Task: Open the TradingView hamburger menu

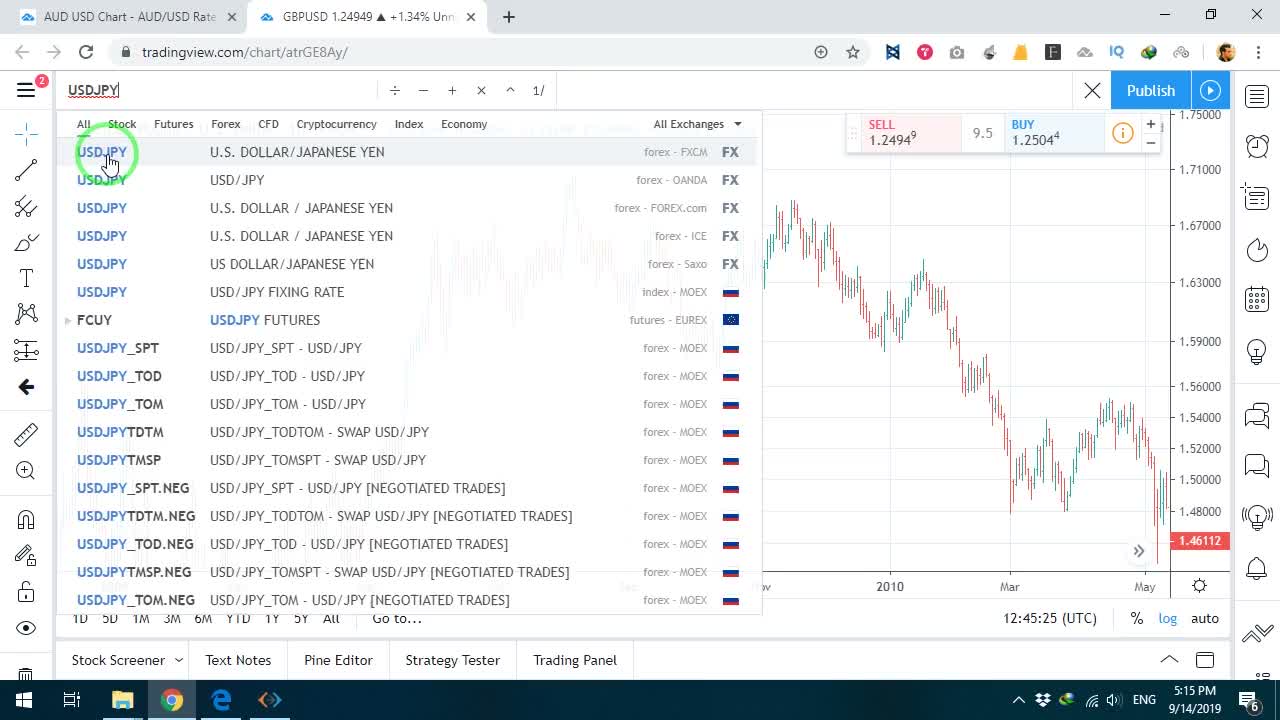Action: click(x=26, y=90)
